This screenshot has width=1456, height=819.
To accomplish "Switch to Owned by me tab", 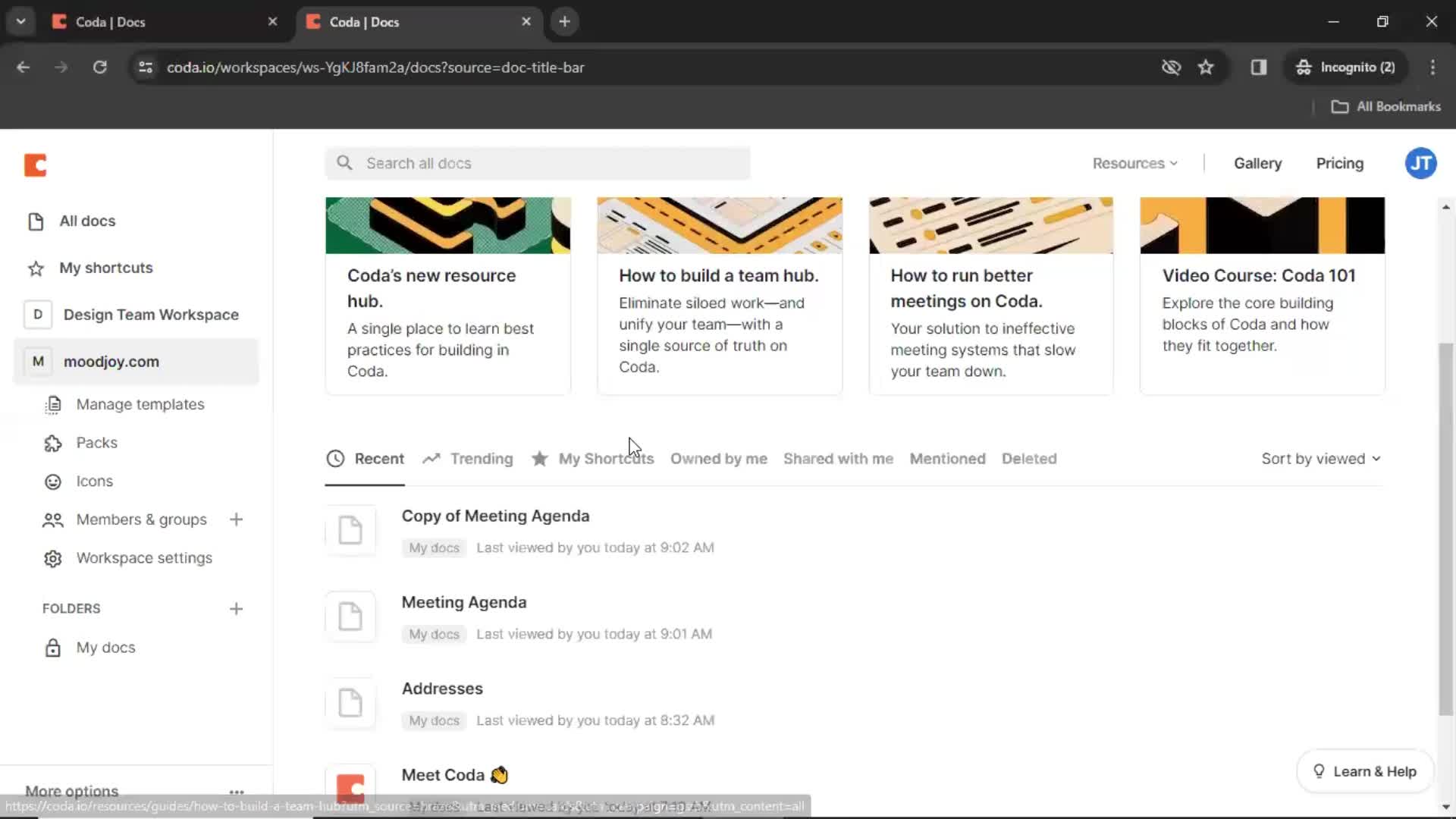I will [x=718, y=458].
